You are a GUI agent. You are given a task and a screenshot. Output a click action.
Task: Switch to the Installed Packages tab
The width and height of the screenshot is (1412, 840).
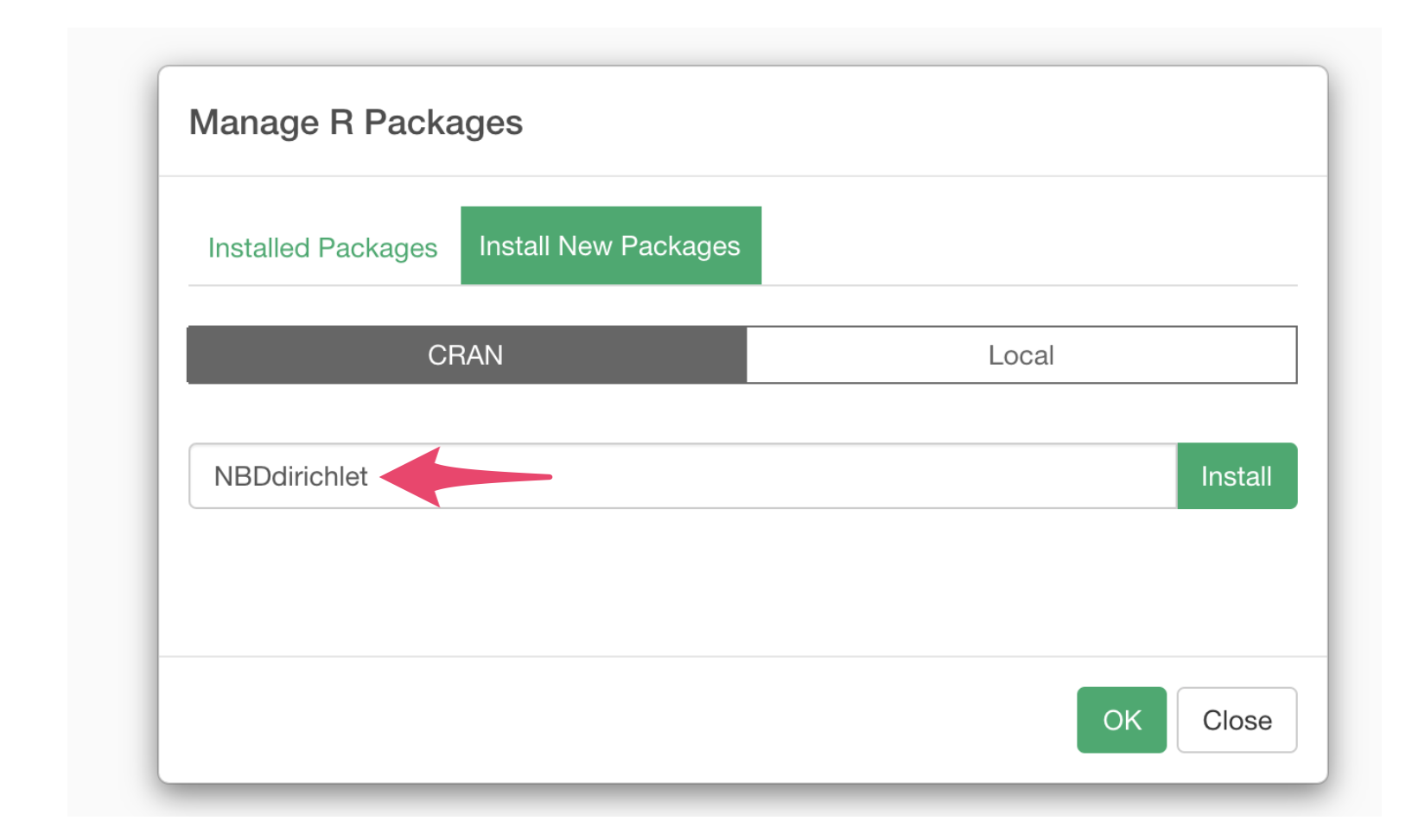(322, 248)
